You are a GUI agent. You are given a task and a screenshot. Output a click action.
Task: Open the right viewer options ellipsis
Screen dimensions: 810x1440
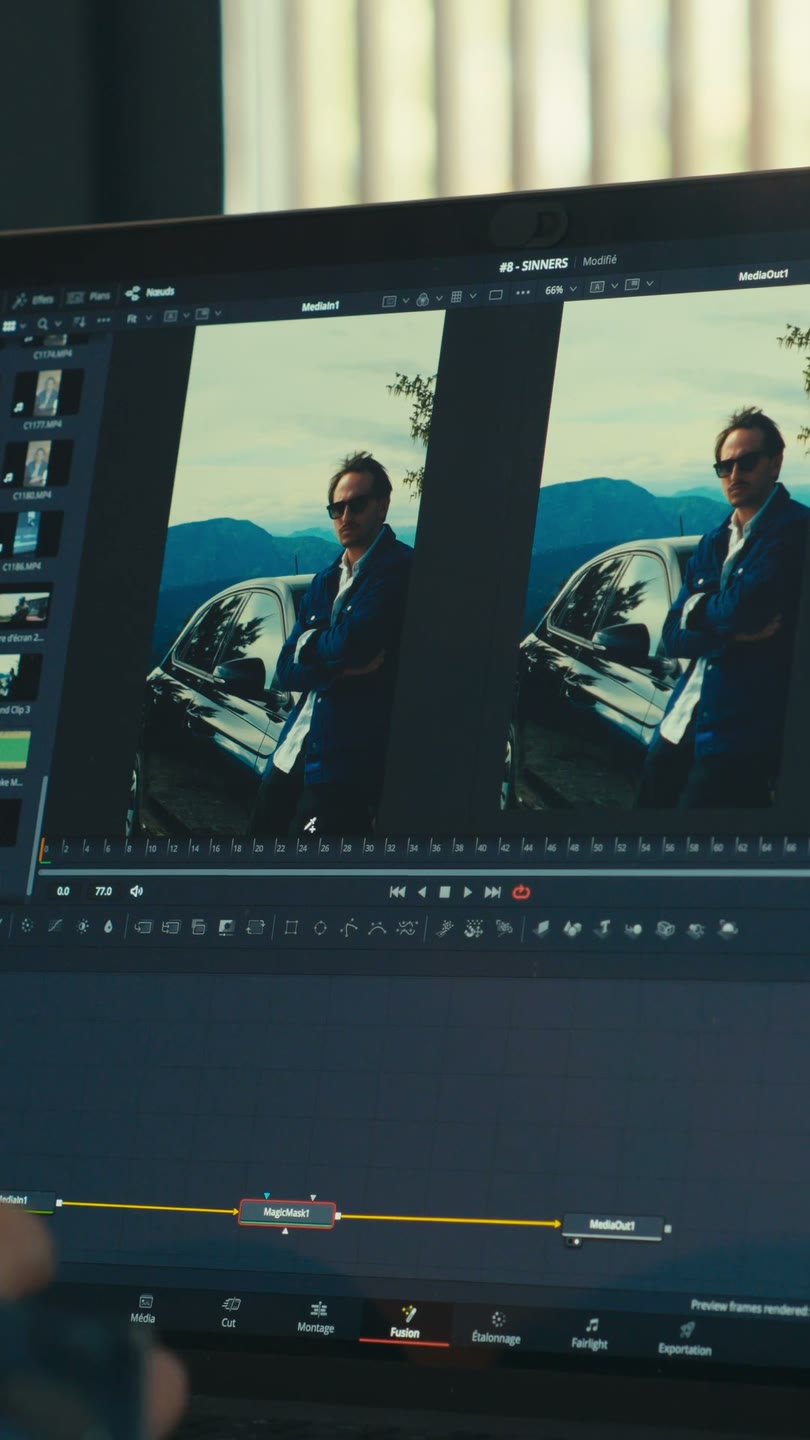(x=522, y=293)
